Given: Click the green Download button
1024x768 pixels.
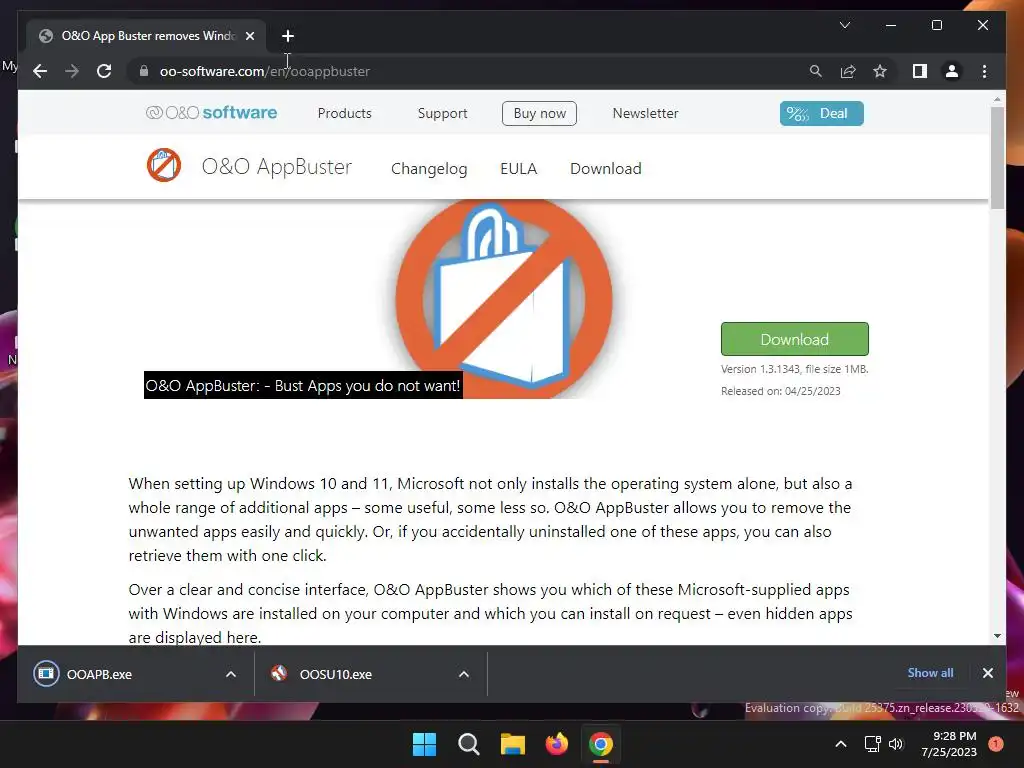Looking at the screenshot, I should (794, 339).
